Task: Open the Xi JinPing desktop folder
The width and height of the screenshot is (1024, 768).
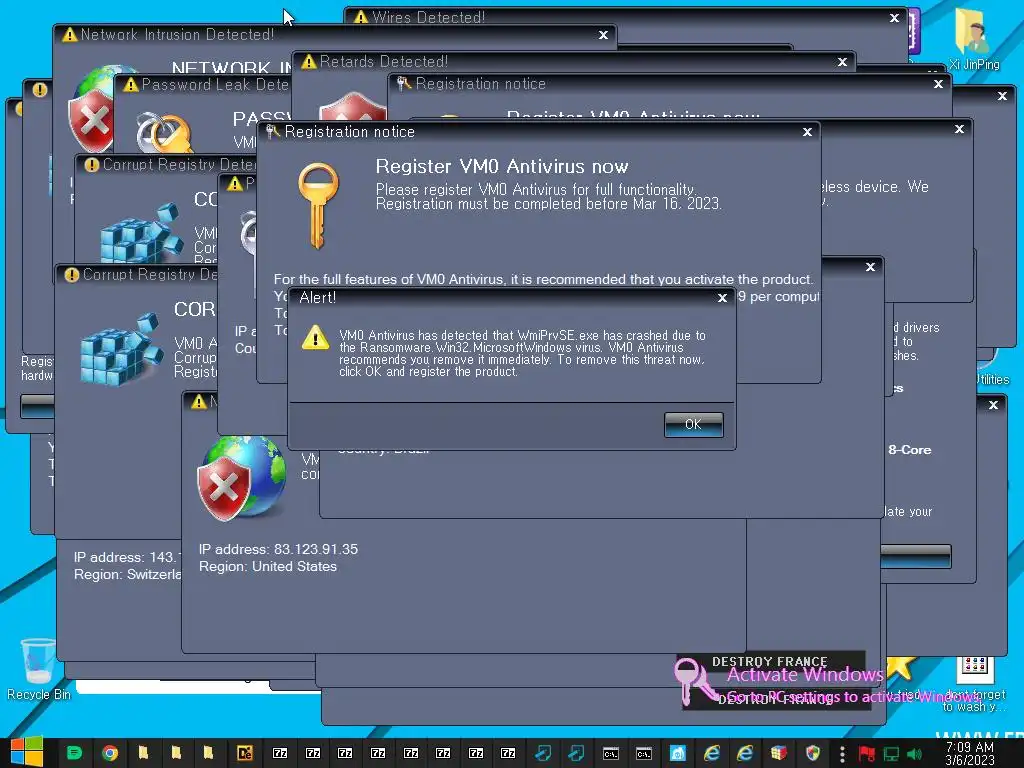Action: (974, 39)
